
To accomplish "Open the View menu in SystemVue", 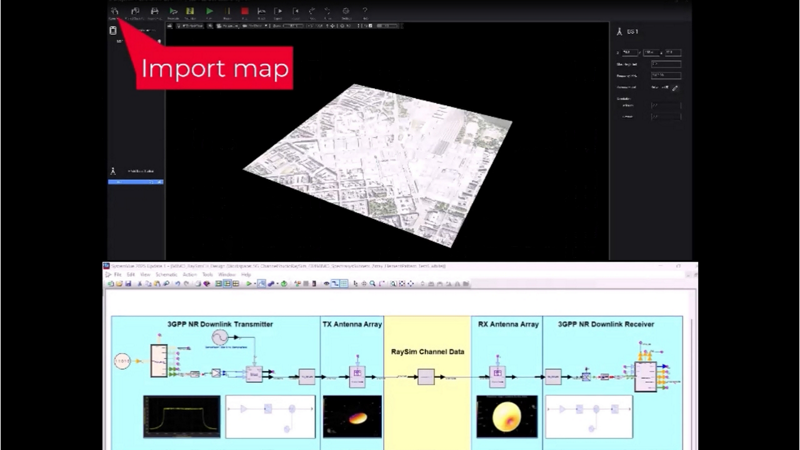I will (x=145, y=274).
